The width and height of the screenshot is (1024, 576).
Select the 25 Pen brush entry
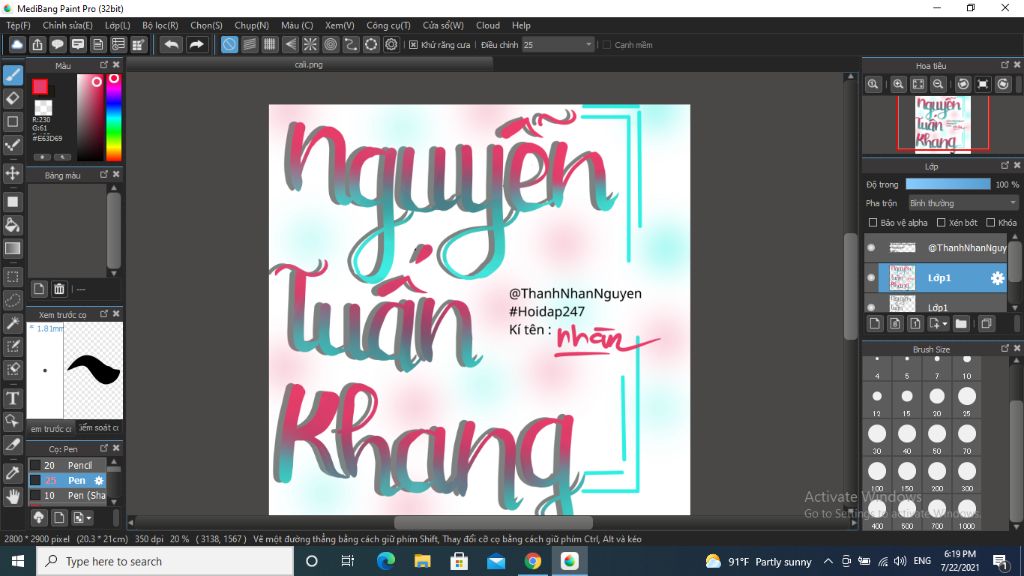tap(67, 480)
